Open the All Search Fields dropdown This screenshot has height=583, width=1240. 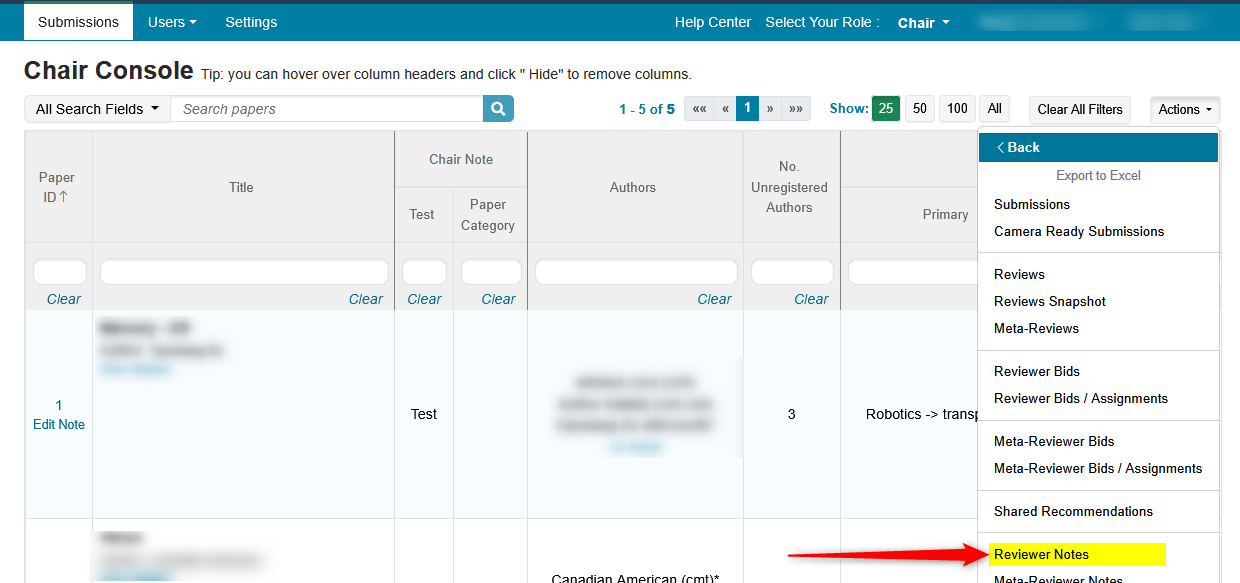[97, 109]
